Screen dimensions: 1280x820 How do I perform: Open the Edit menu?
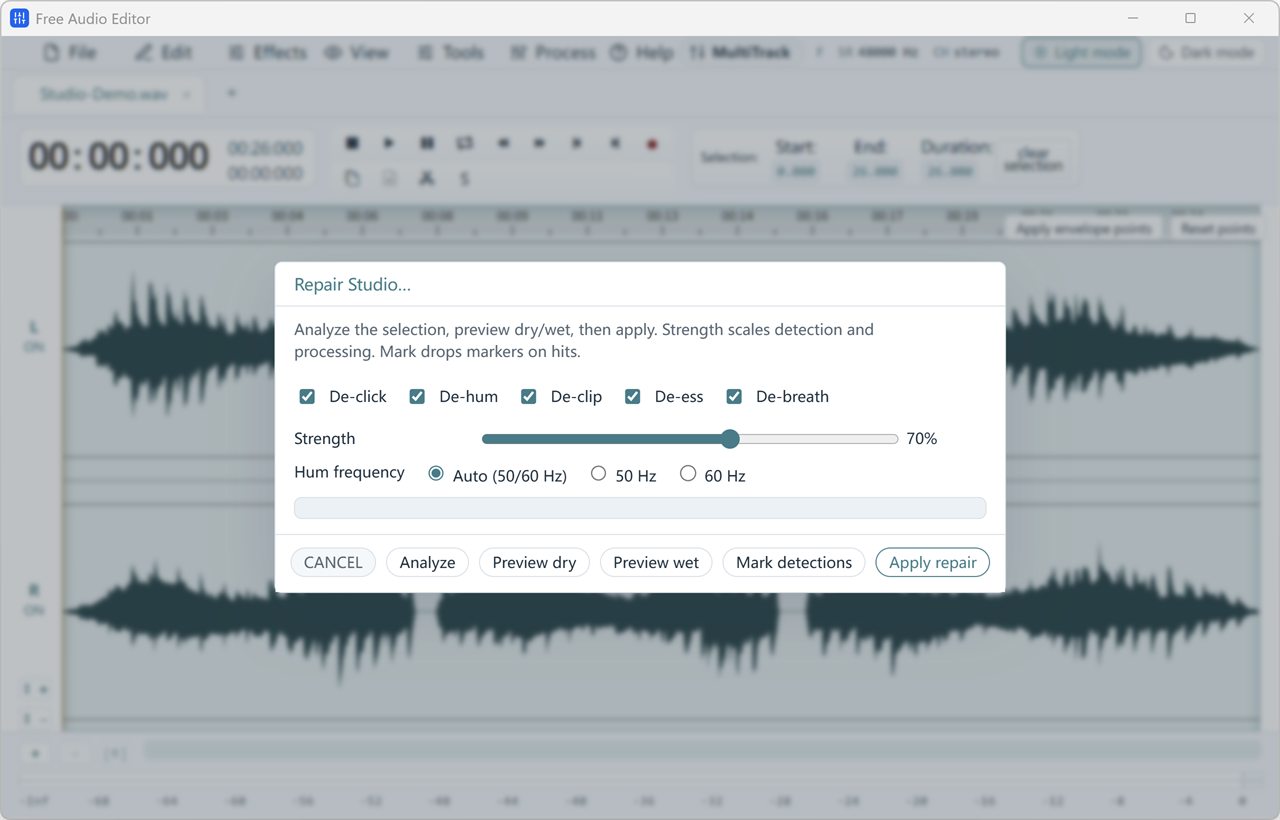[x=164, y=53]
